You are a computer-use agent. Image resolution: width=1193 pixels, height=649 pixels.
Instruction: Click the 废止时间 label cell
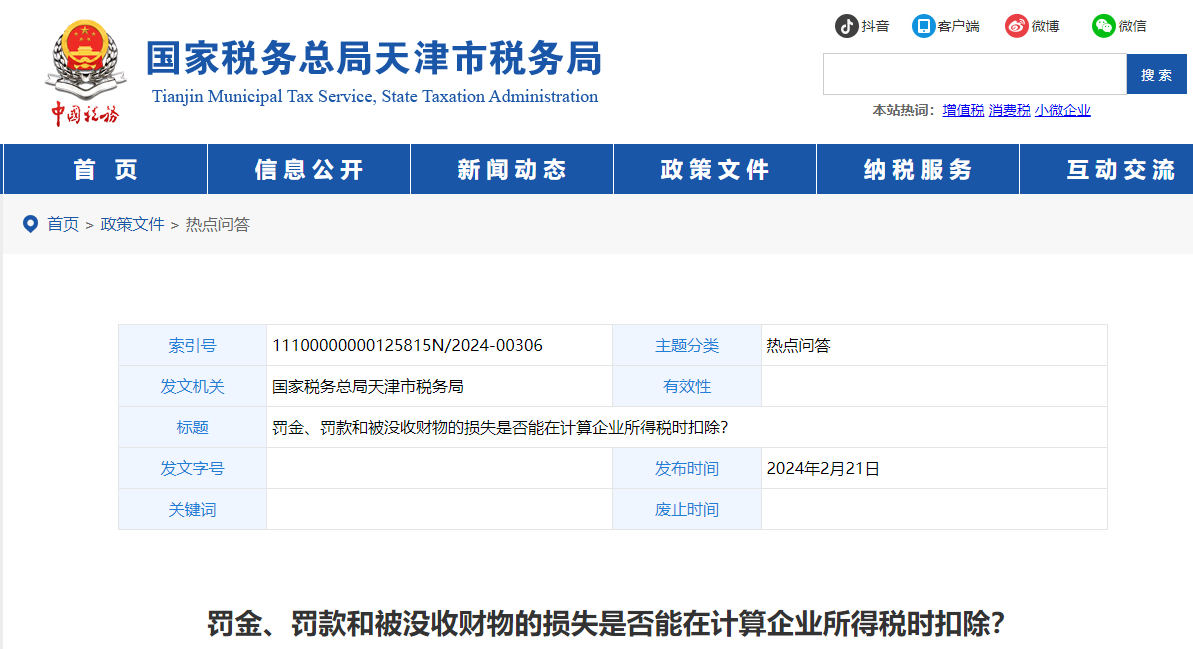pyautogui.click(x=687, y=510)
